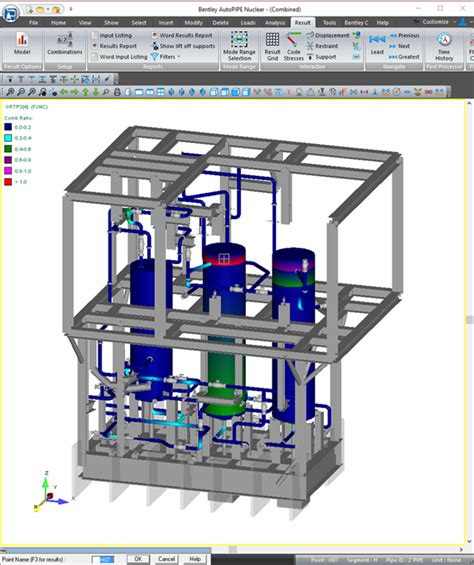
Task: Switch to the Loads ribbon tab
Action: [x=248, y=23]
